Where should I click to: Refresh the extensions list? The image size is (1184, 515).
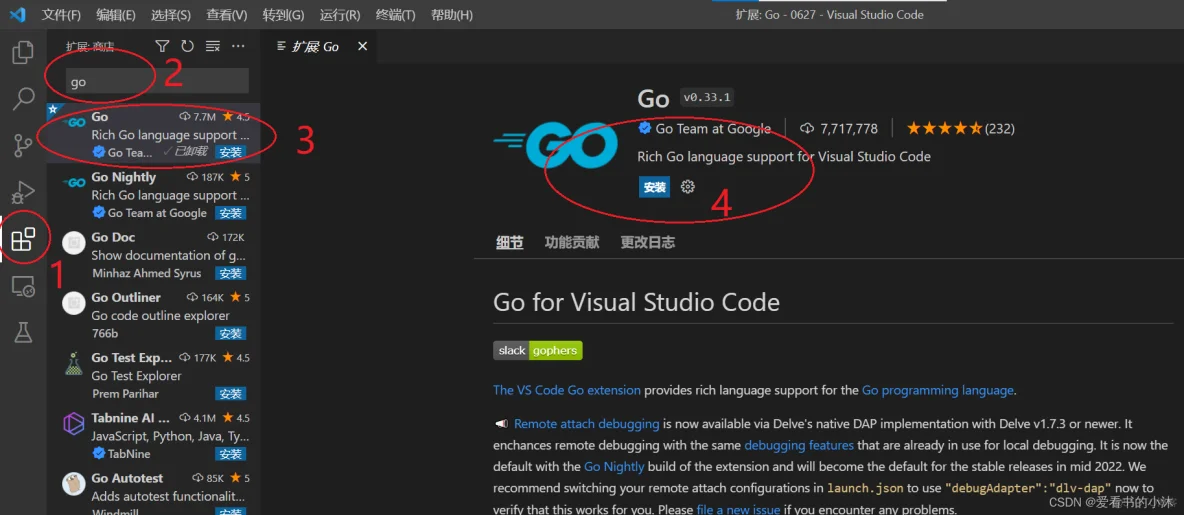click(187, 46)
